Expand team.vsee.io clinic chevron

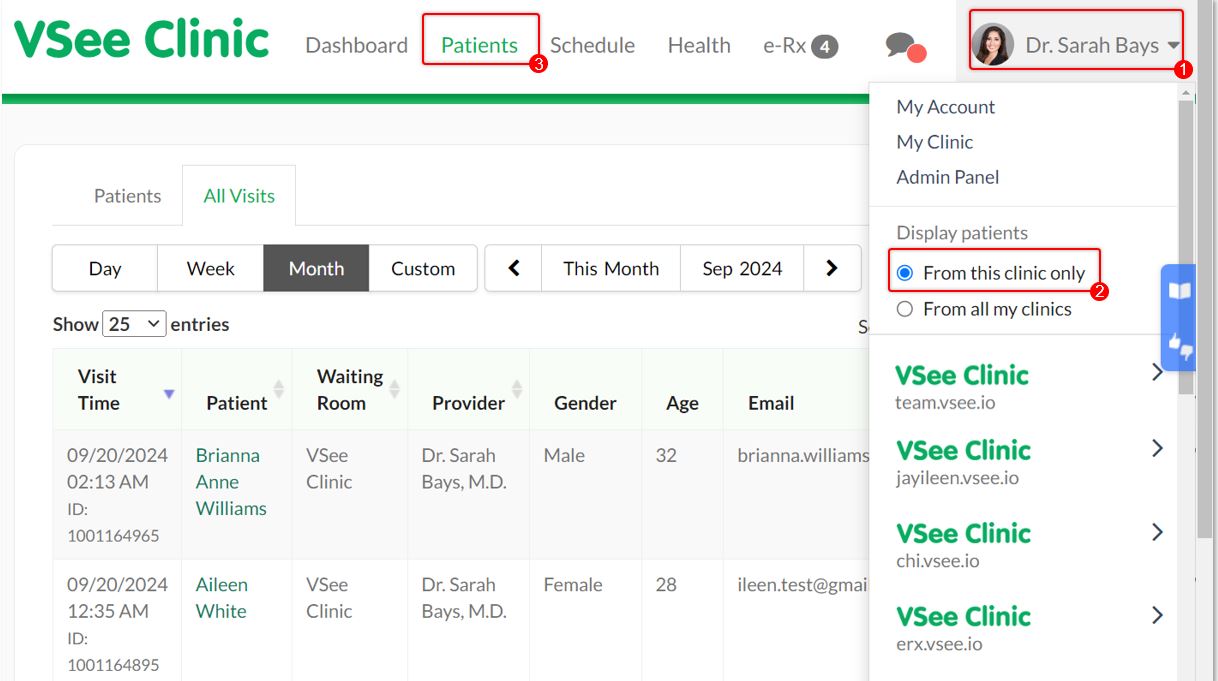click(x=1157, y=372)
